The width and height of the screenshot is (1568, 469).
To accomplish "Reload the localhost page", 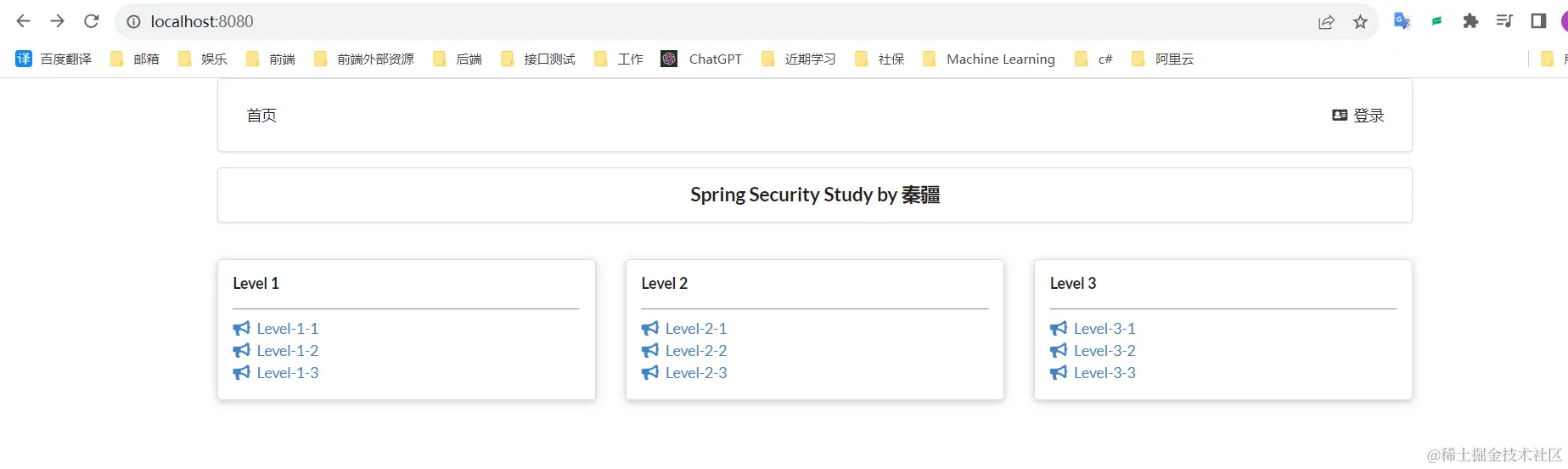I will click(x=92, y=21).
